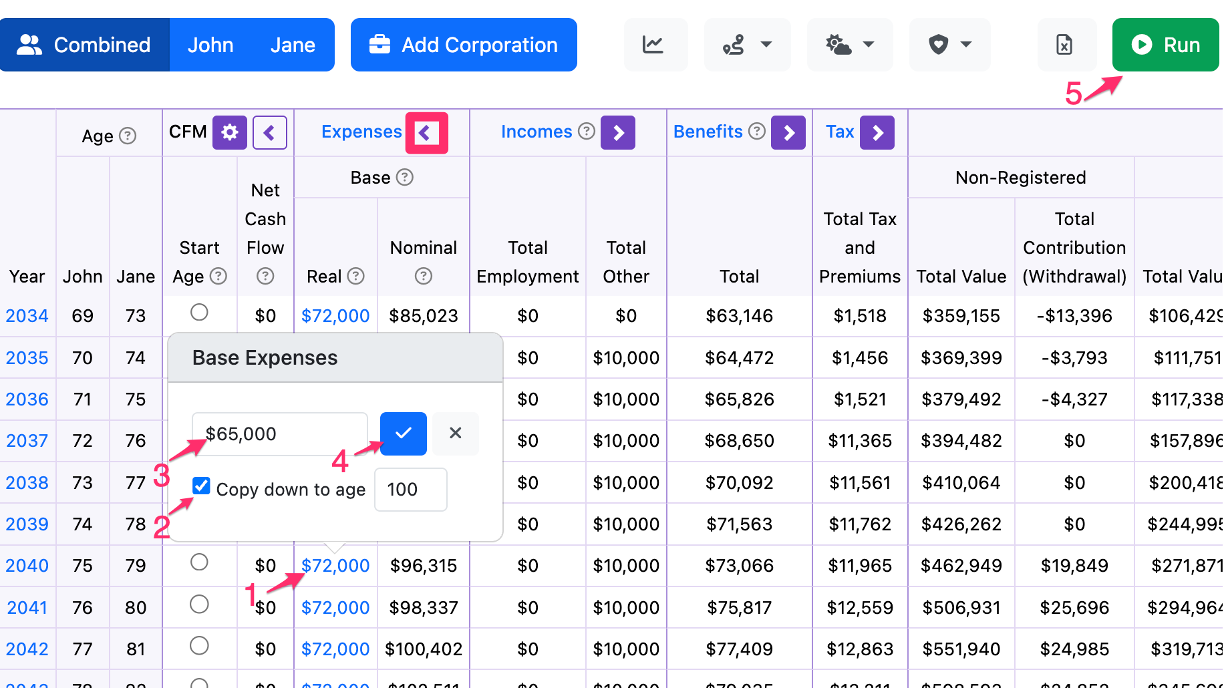Collapse the Expenses column group
Screen dimensions: 1224x688
click(427, 133)
